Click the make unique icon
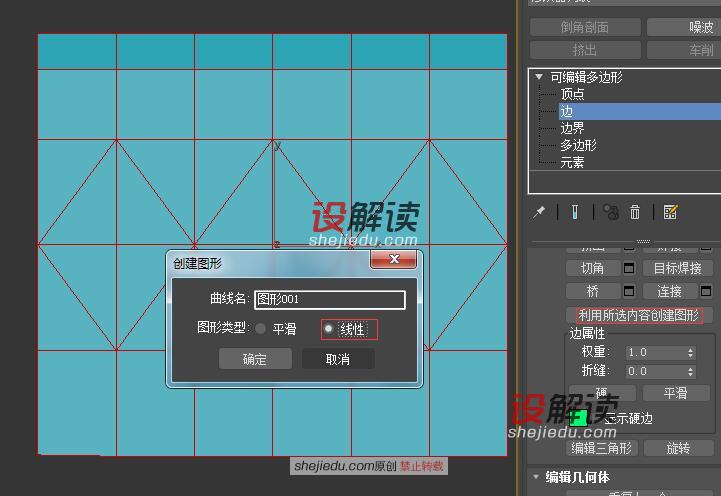 [611, 212]
